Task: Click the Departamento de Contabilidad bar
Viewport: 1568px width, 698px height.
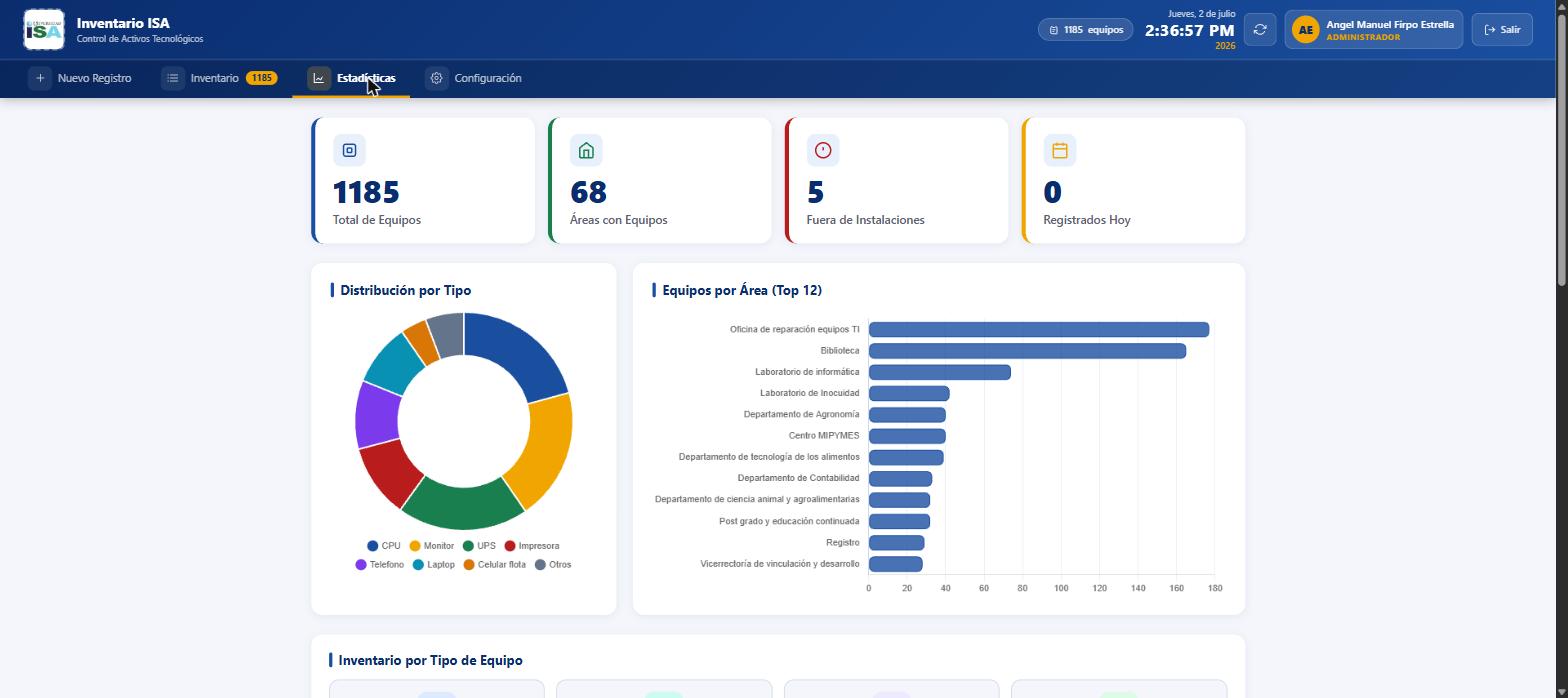Action: [x=900, y=479]
